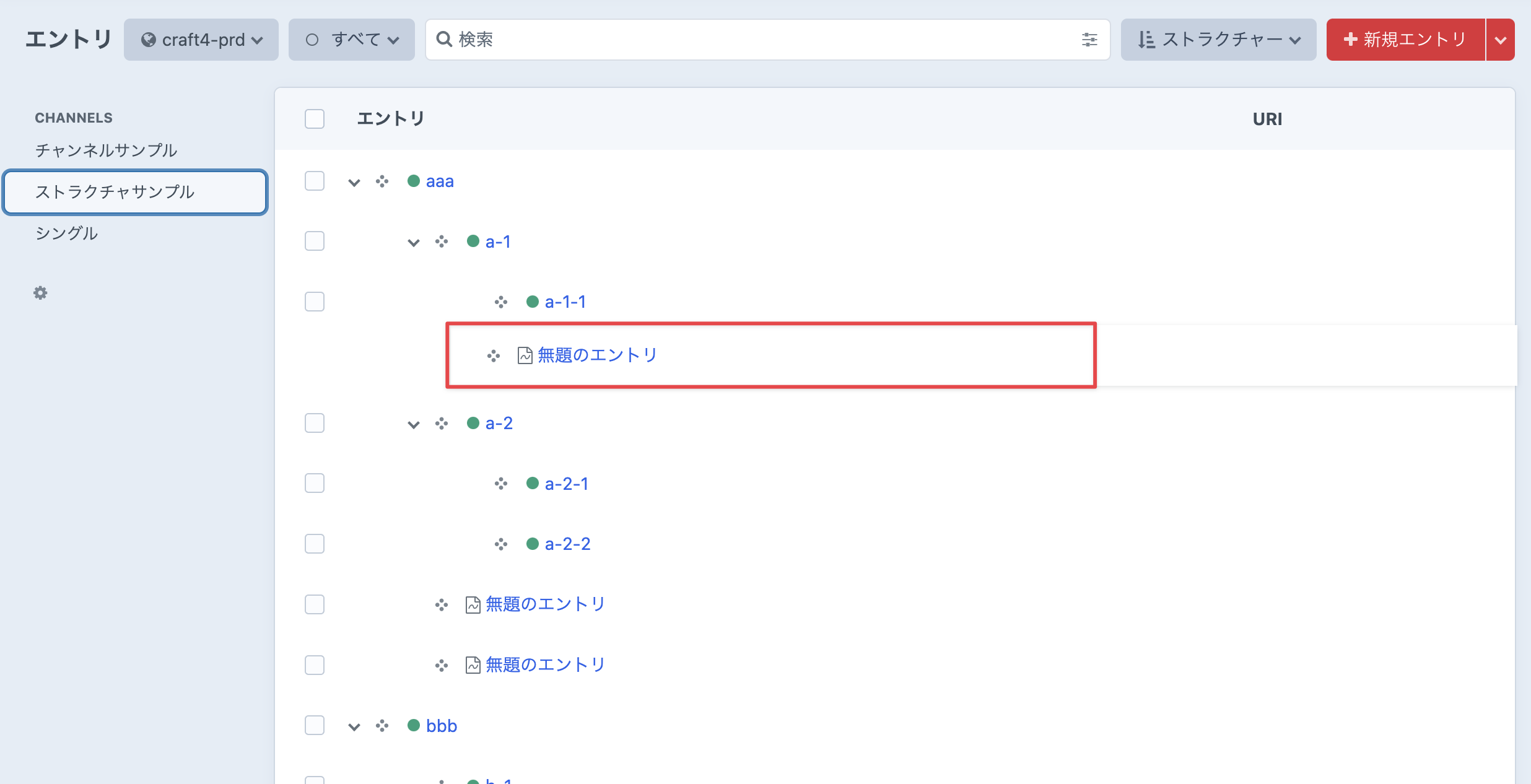
Task: Open the settings gear in the sidebar
Action: click(40, 292)
